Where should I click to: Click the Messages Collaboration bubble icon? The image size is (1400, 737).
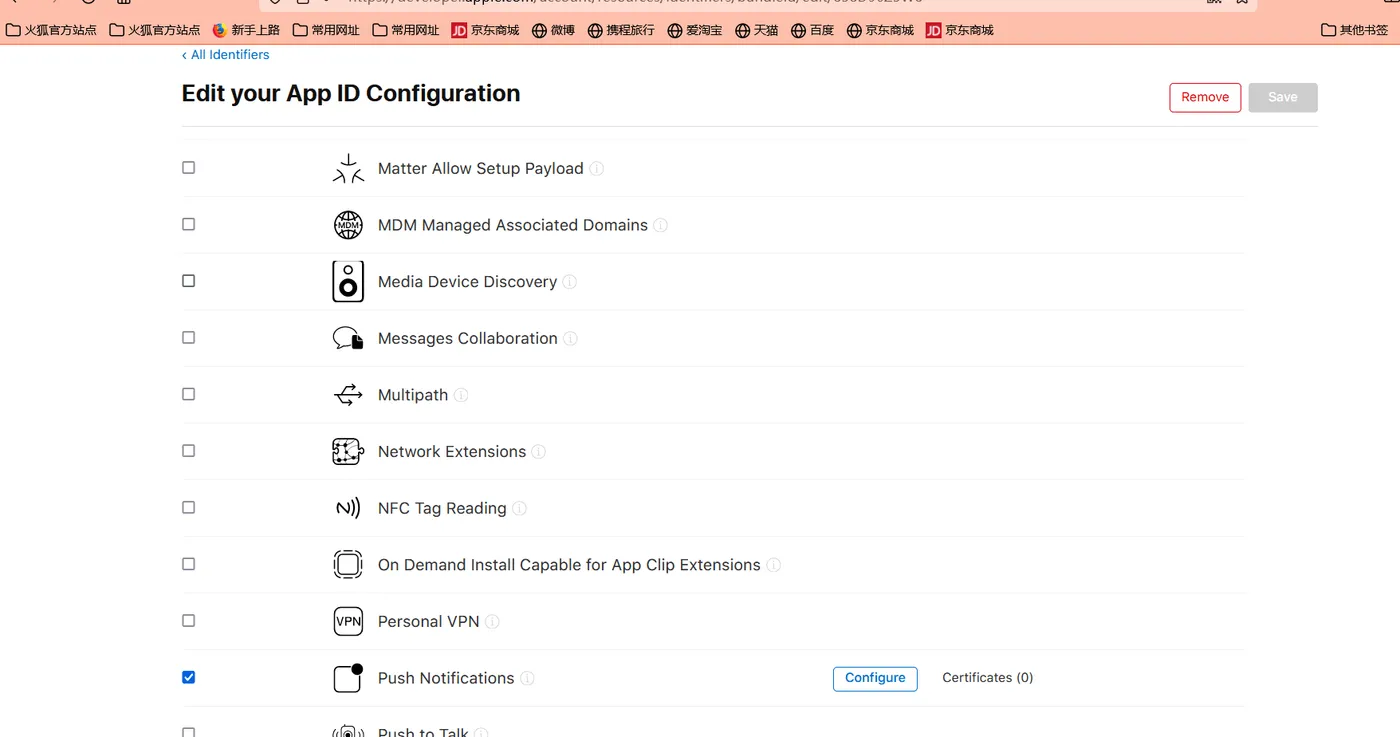(x=348, y=338)
